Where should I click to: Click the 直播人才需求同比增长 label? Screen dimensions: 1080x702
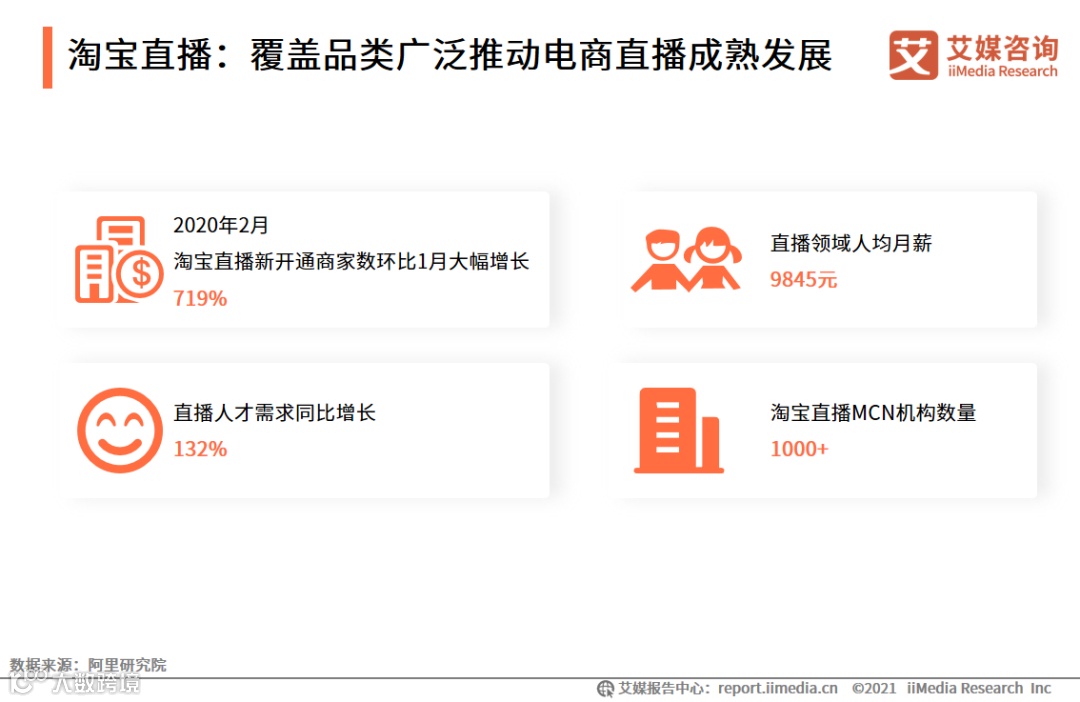[x=274, y=413]
